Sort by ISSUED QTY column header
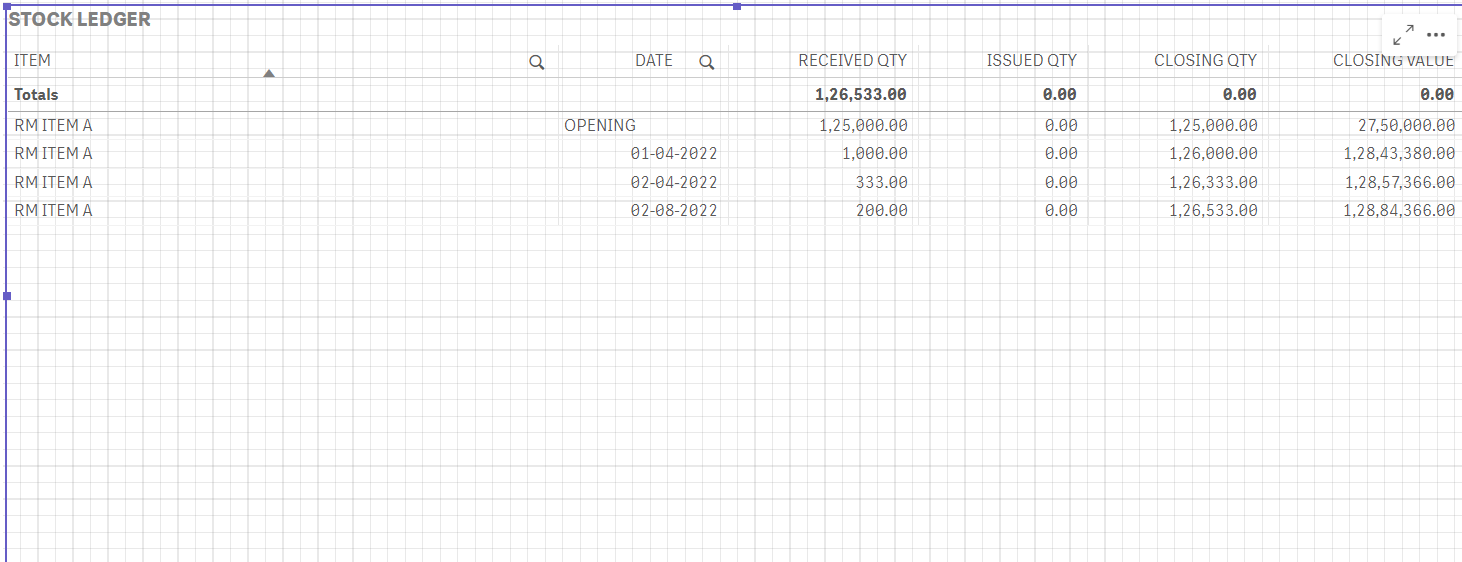The image size is (1462, 562). 1032,60
